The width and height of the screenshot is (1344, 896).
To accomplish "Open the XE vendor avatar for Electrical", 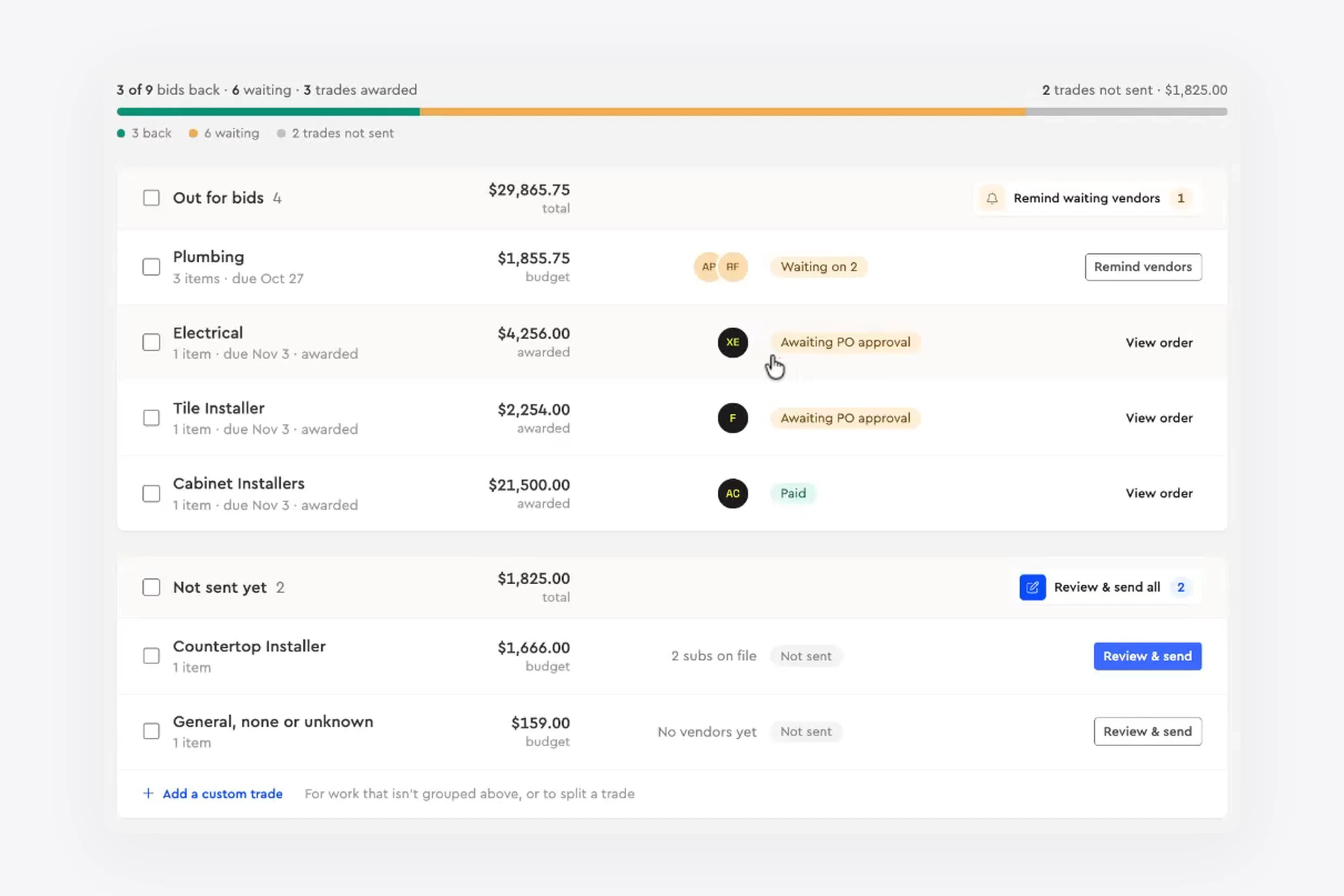I will point(733,342).
